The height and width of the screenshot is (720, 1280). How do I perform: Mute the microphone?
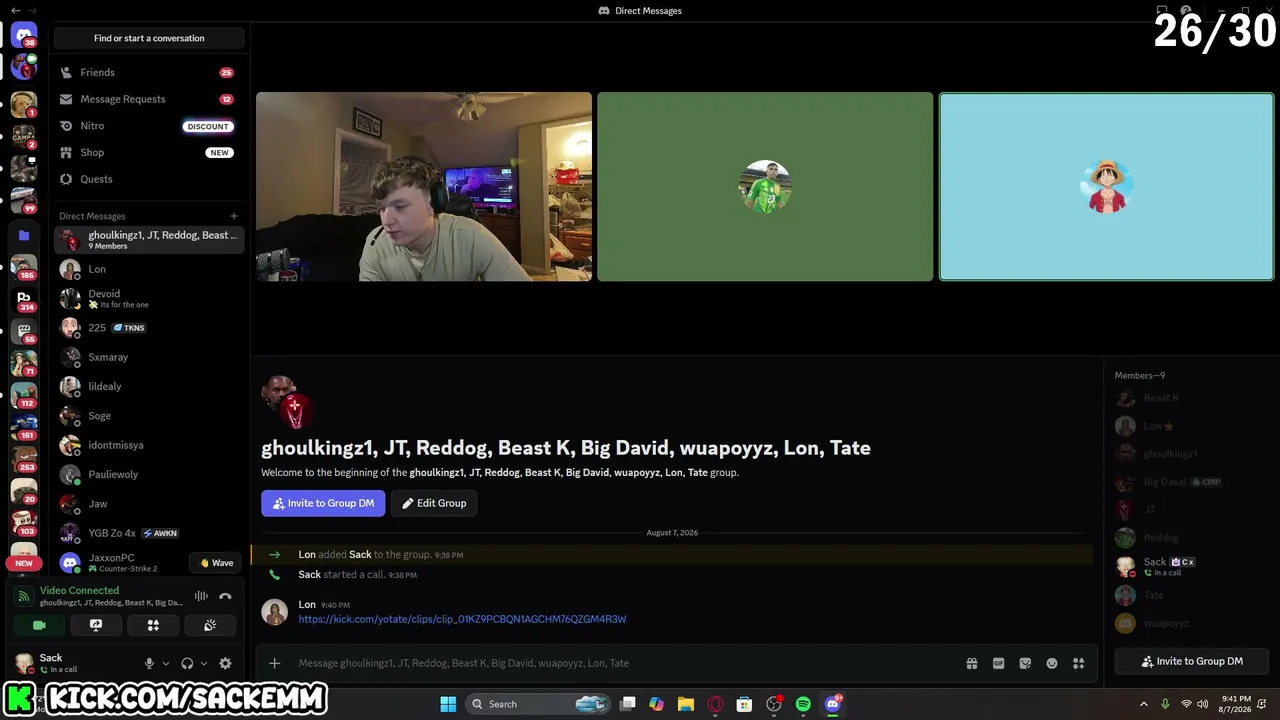click(x=149, y=663)
